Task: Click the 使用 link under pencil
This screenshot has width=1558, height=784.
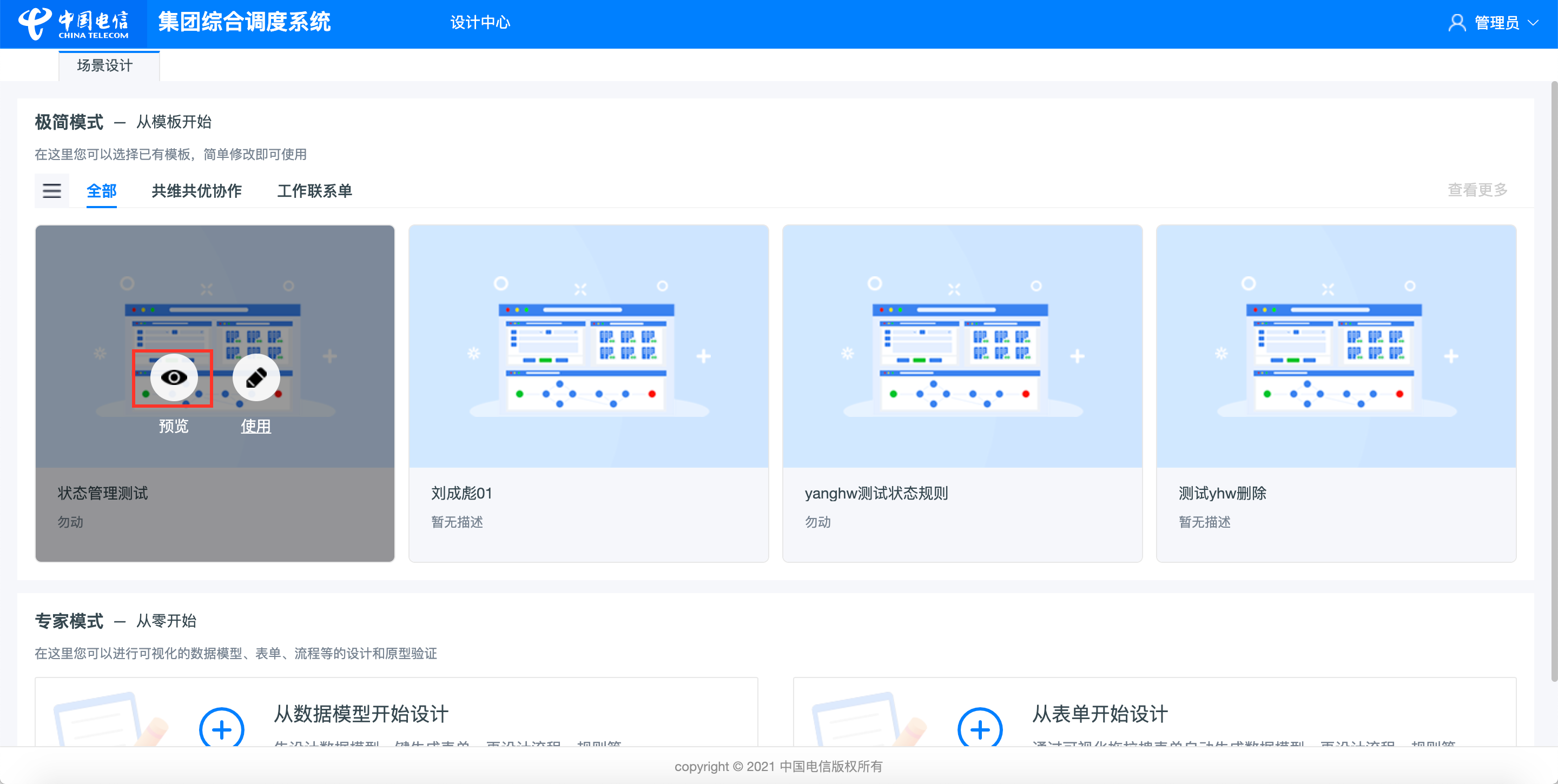Action: (256, 426)
